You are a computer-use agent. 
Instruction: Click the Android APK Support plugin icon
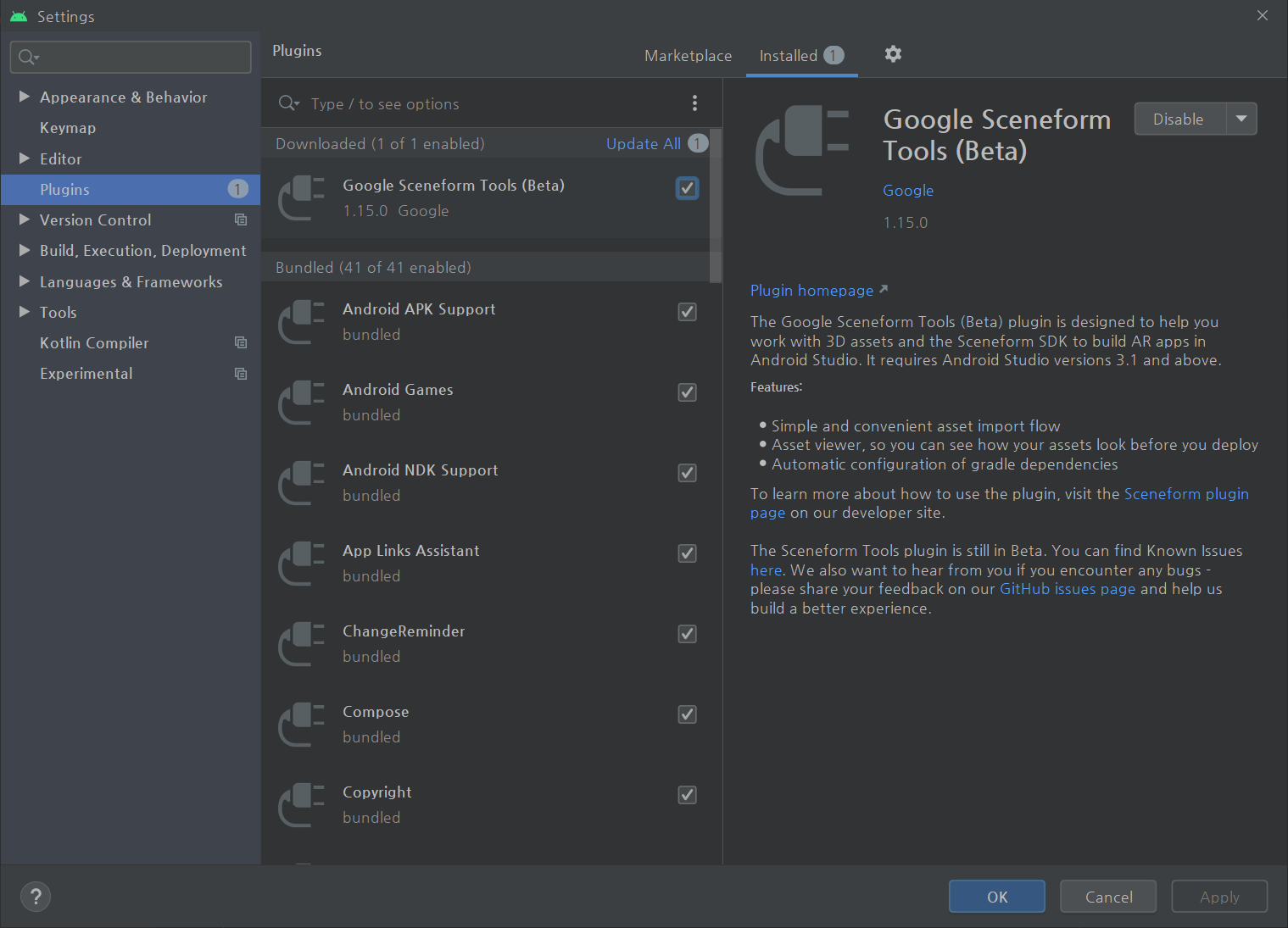point(302,321)
